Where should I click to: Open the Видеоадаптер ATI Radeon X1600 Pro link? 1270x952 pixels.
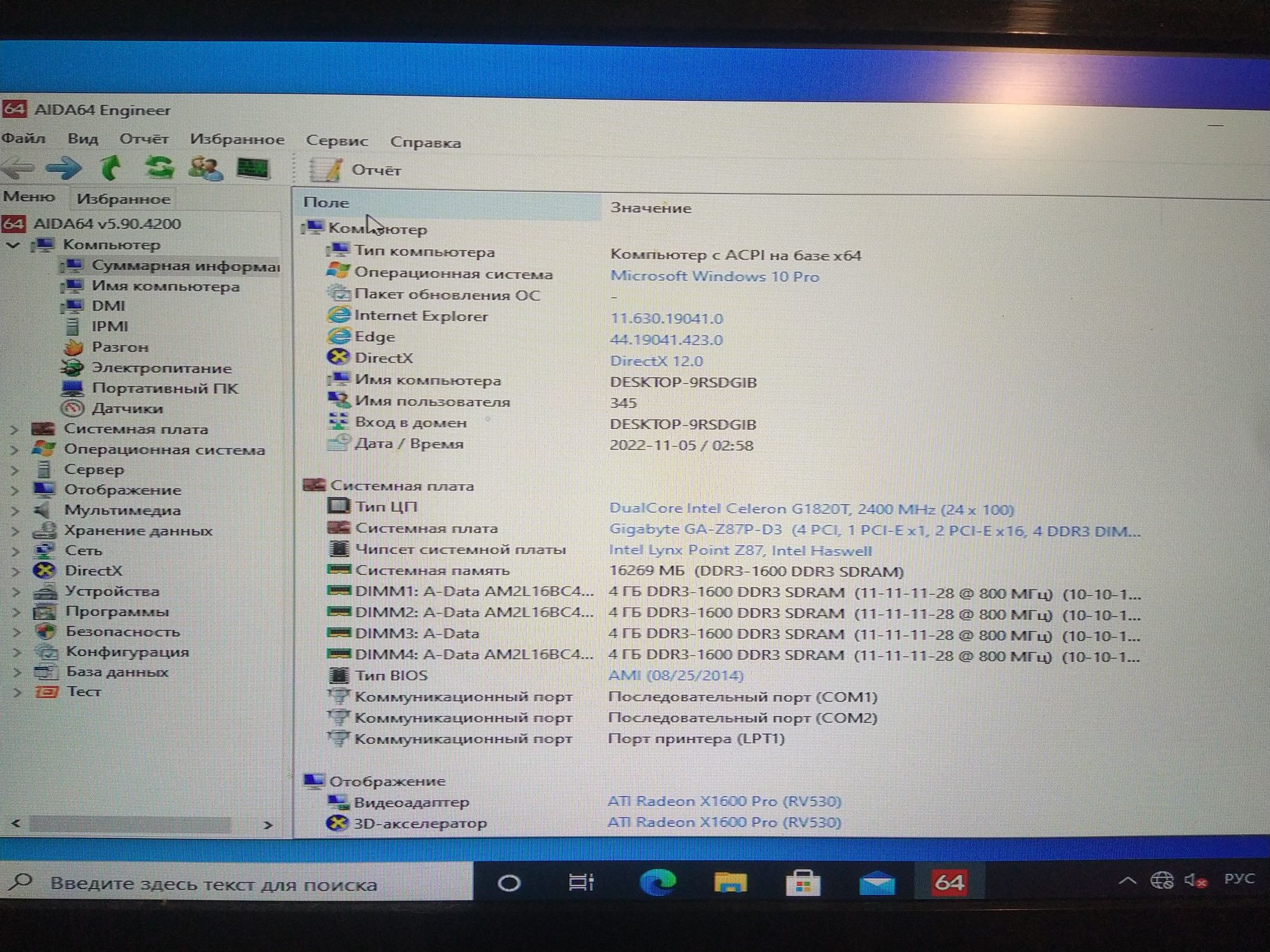(724, 802)
